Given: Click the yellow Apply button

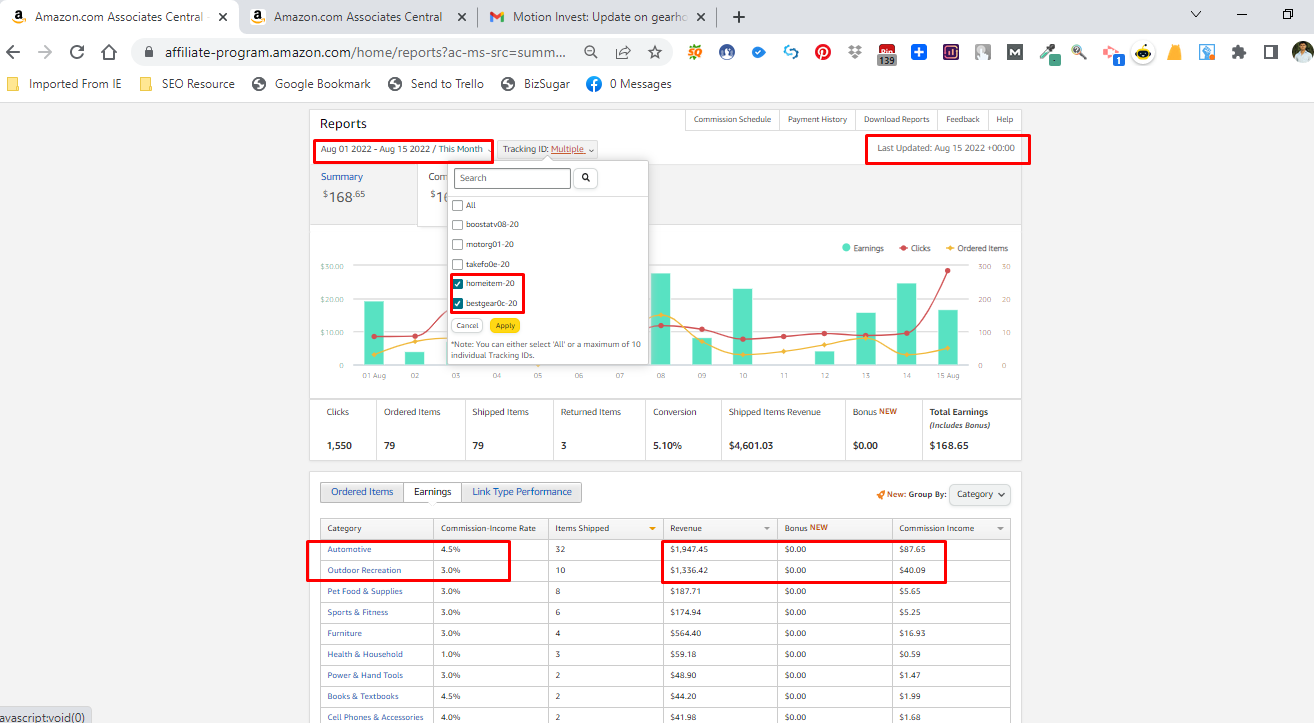Looking at the screenshot, I should (505, 325).
